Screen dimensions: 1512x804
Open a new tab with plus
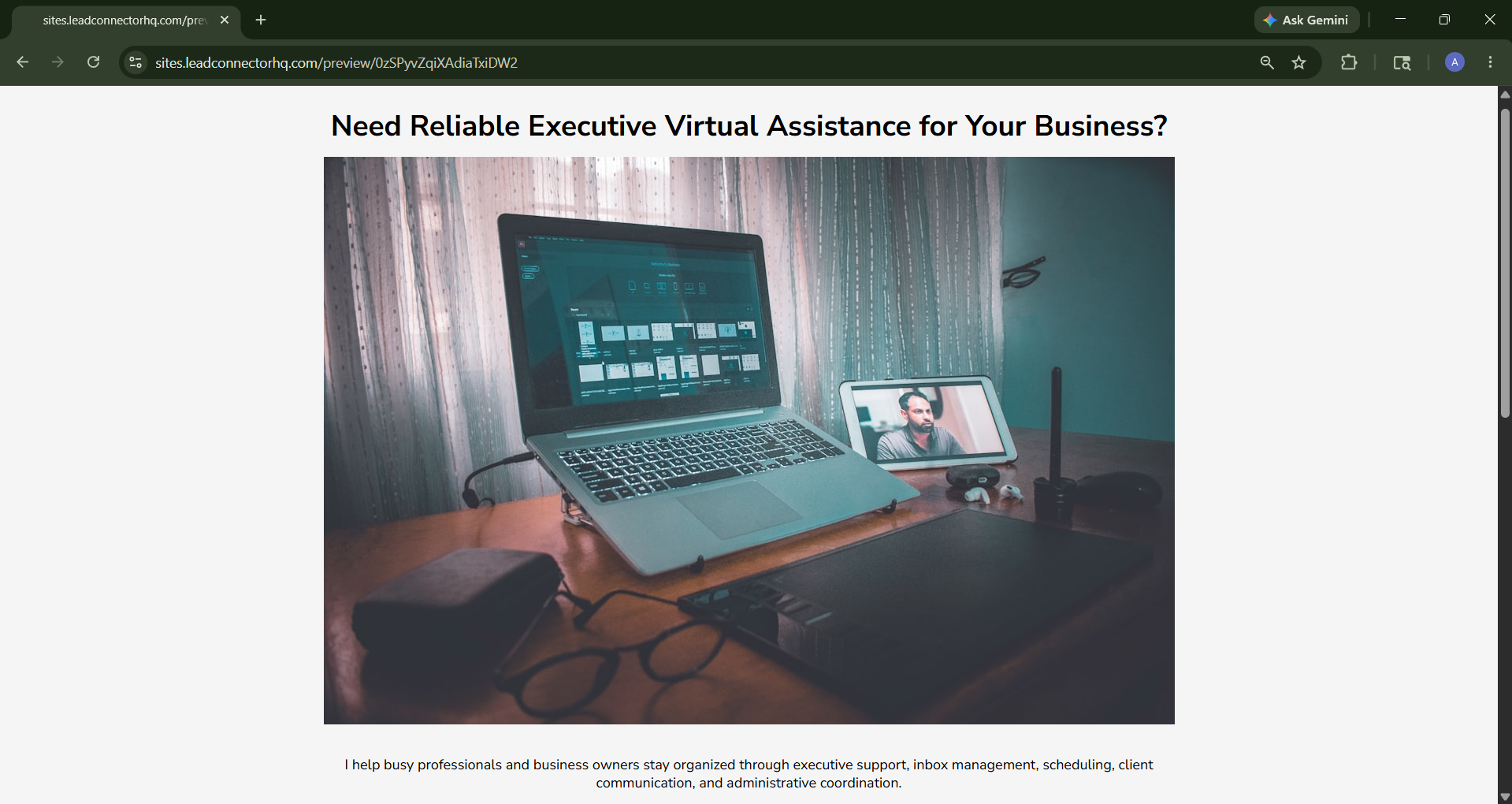tap(261, 20)
